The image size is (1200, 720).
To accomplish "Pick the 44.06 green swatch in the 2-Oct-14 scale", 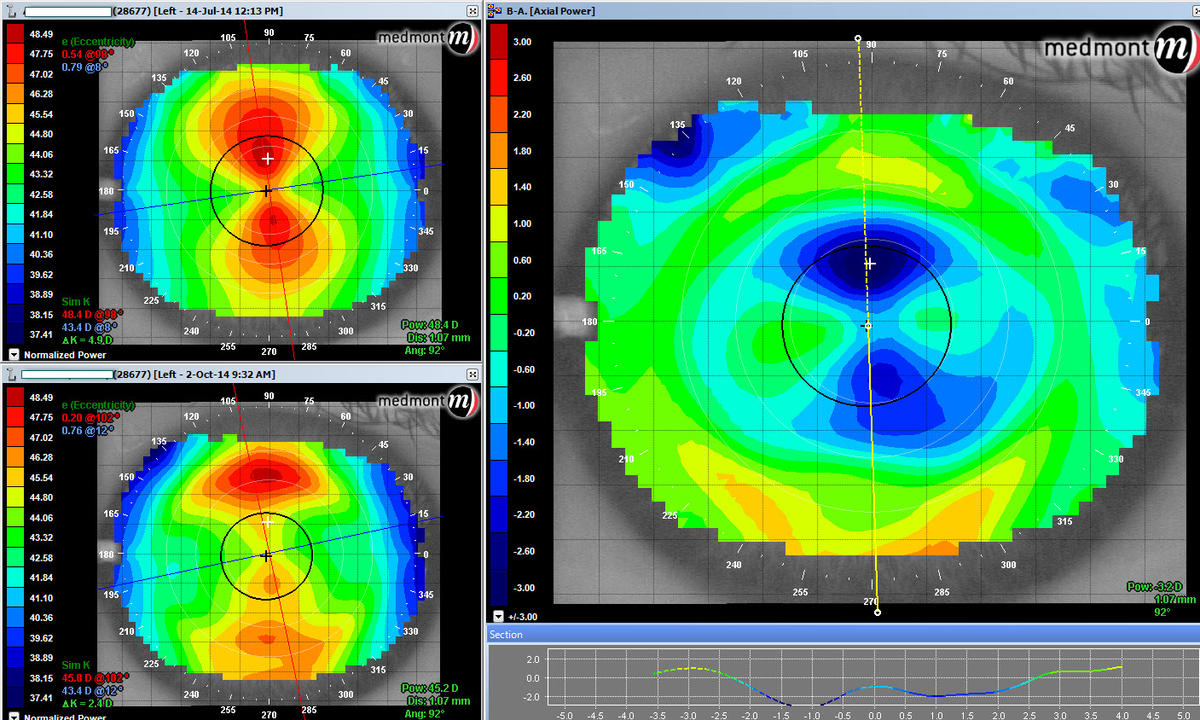I will coord(16,518).
